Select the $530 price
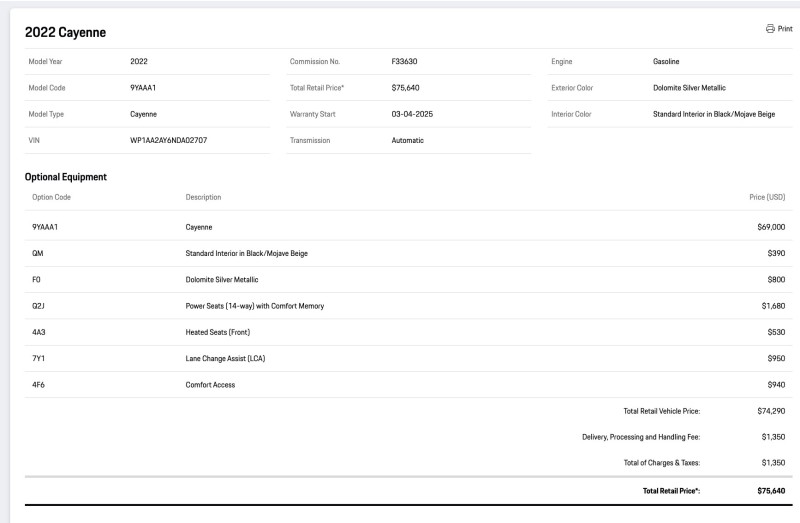Viewport: 800px width, 523px height. 776,332
